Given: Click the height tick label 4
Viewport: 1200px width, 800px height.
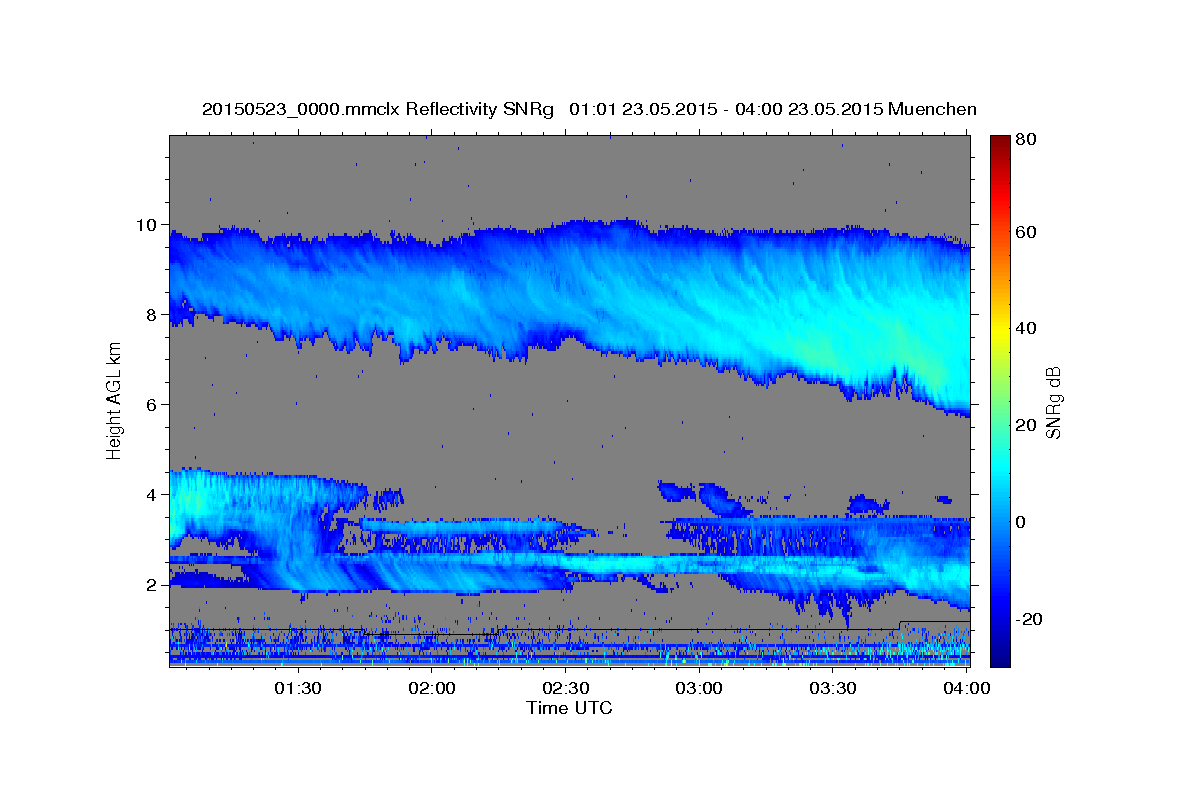Looking at the screenshot, I should point(154,494).
